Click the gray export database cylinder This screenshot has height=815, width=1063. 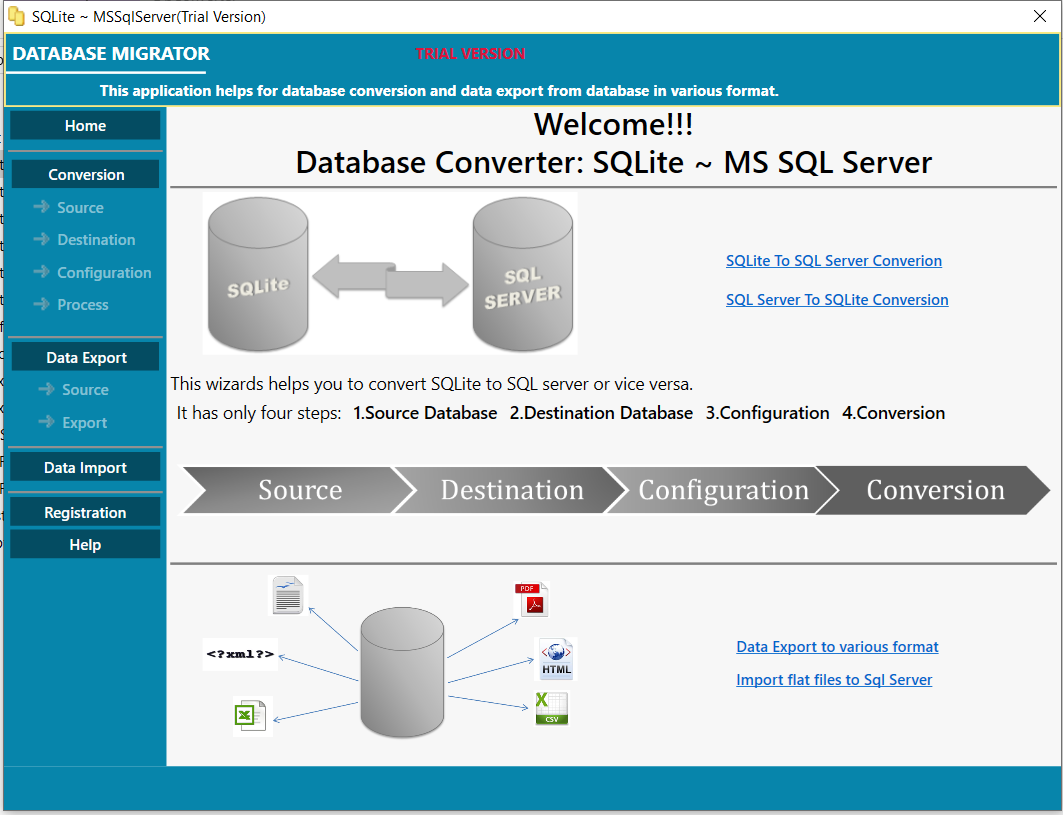coord(402,671)
